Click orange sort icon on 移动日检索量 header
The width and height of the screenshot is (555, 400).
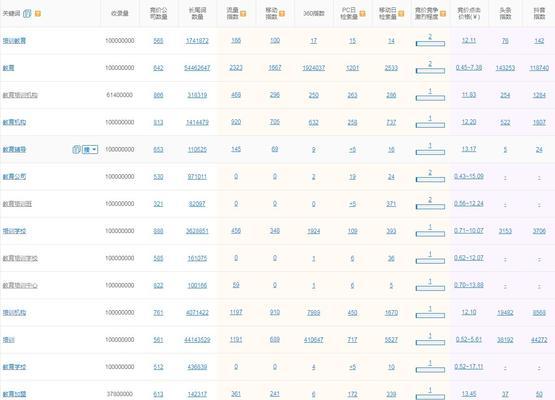[401, 14]
